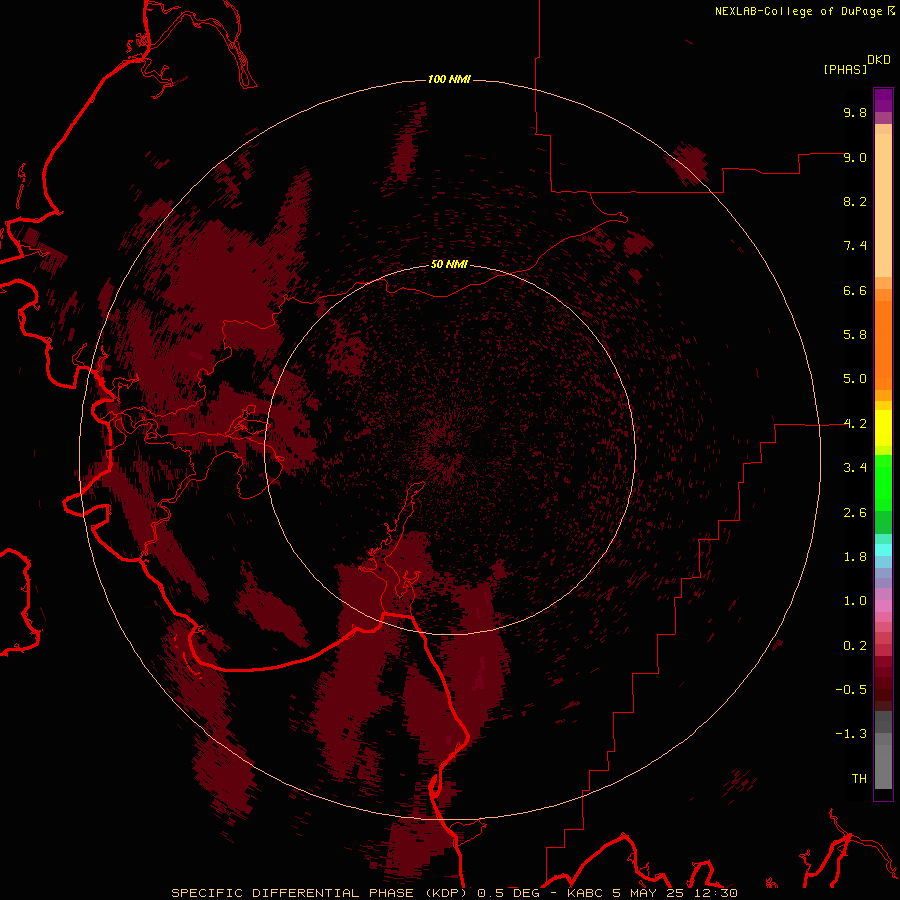Screen dimensions: 900x900
Task: Click the 7.4 value on the color scale
Action: (x=855, y=246)
